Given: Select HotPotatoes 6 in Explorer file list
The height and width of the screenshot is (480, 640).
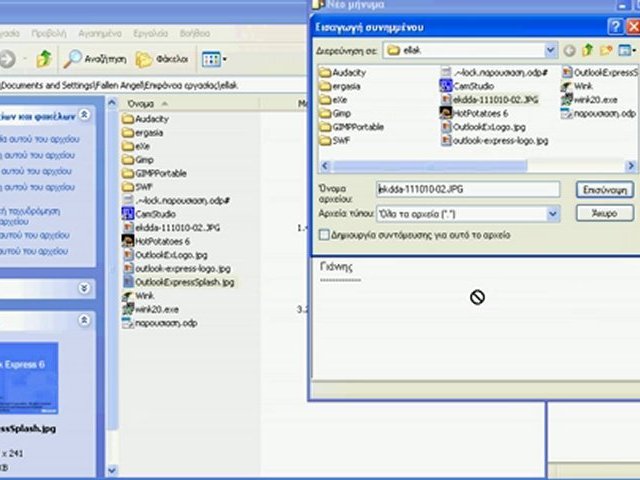Looking at the screenshot, I should (156, 241).
